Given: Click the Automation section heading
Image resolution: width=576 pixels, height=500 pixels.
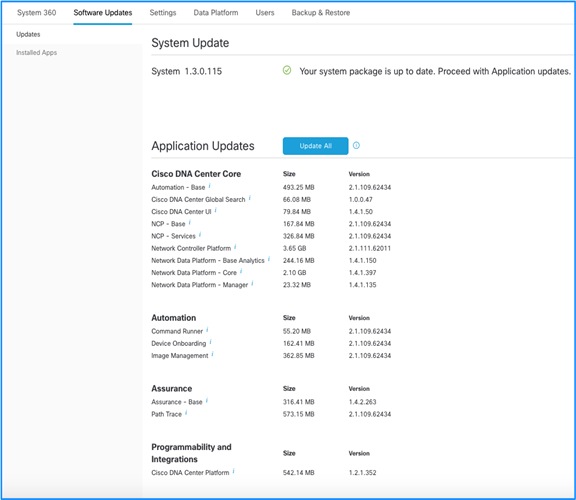Looking at the screenshot, I should click(174, 318).
